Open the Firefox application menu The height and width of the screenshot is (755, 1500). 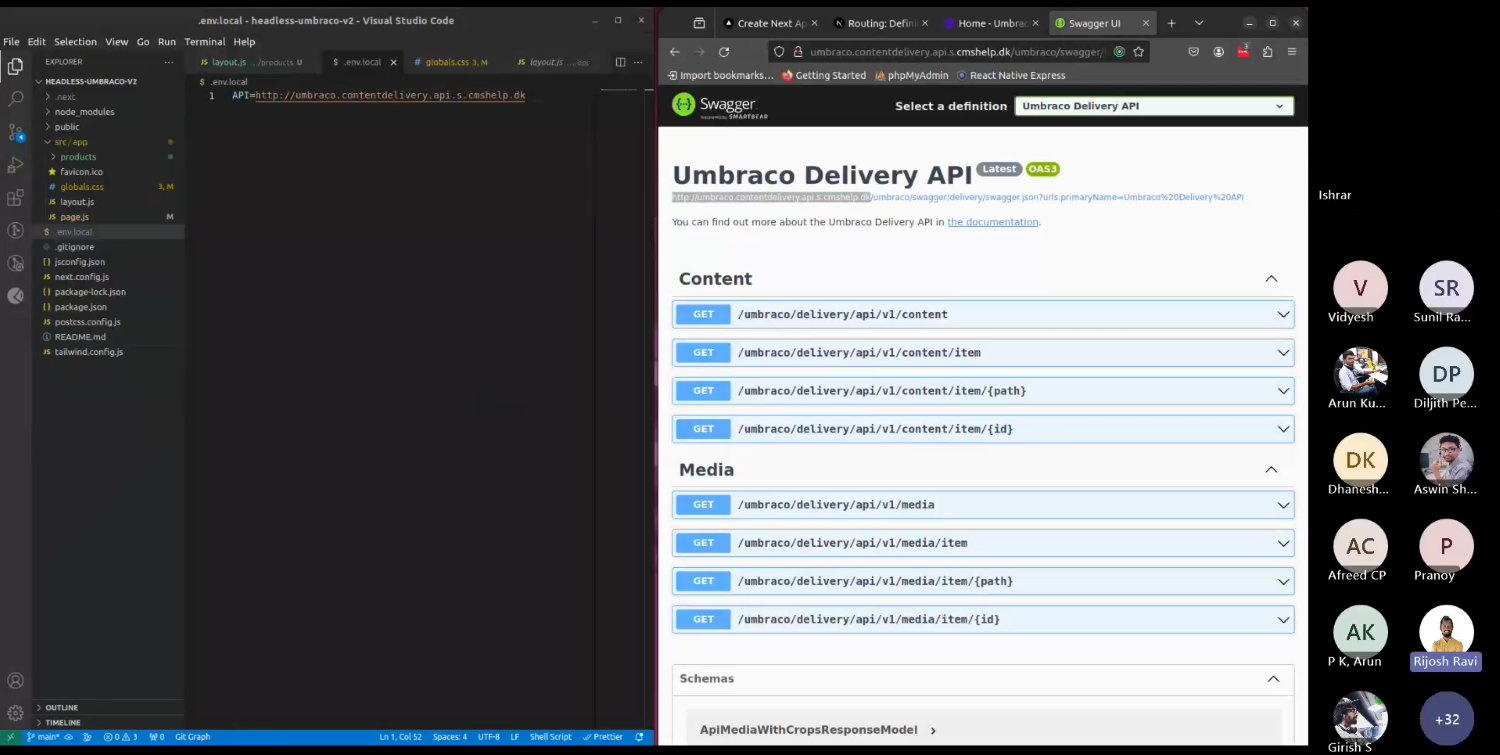[x=1292, y=52]
